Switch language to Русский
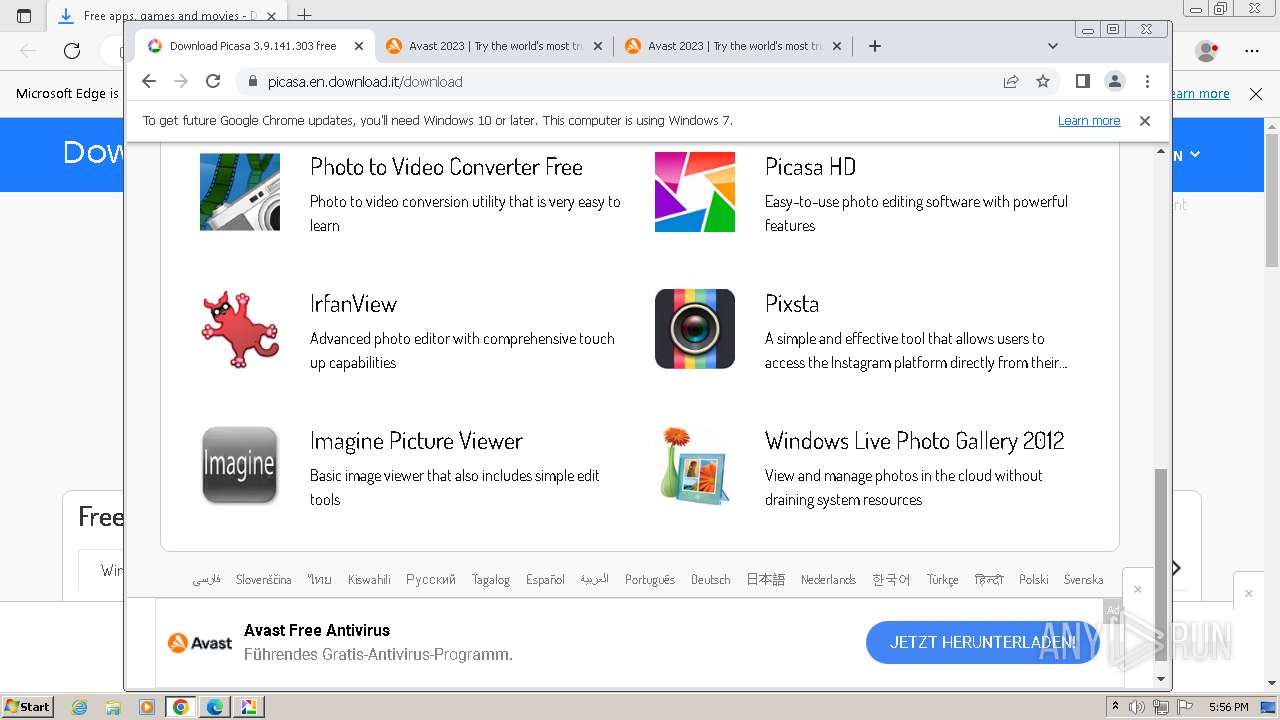 tap(431, 580)
